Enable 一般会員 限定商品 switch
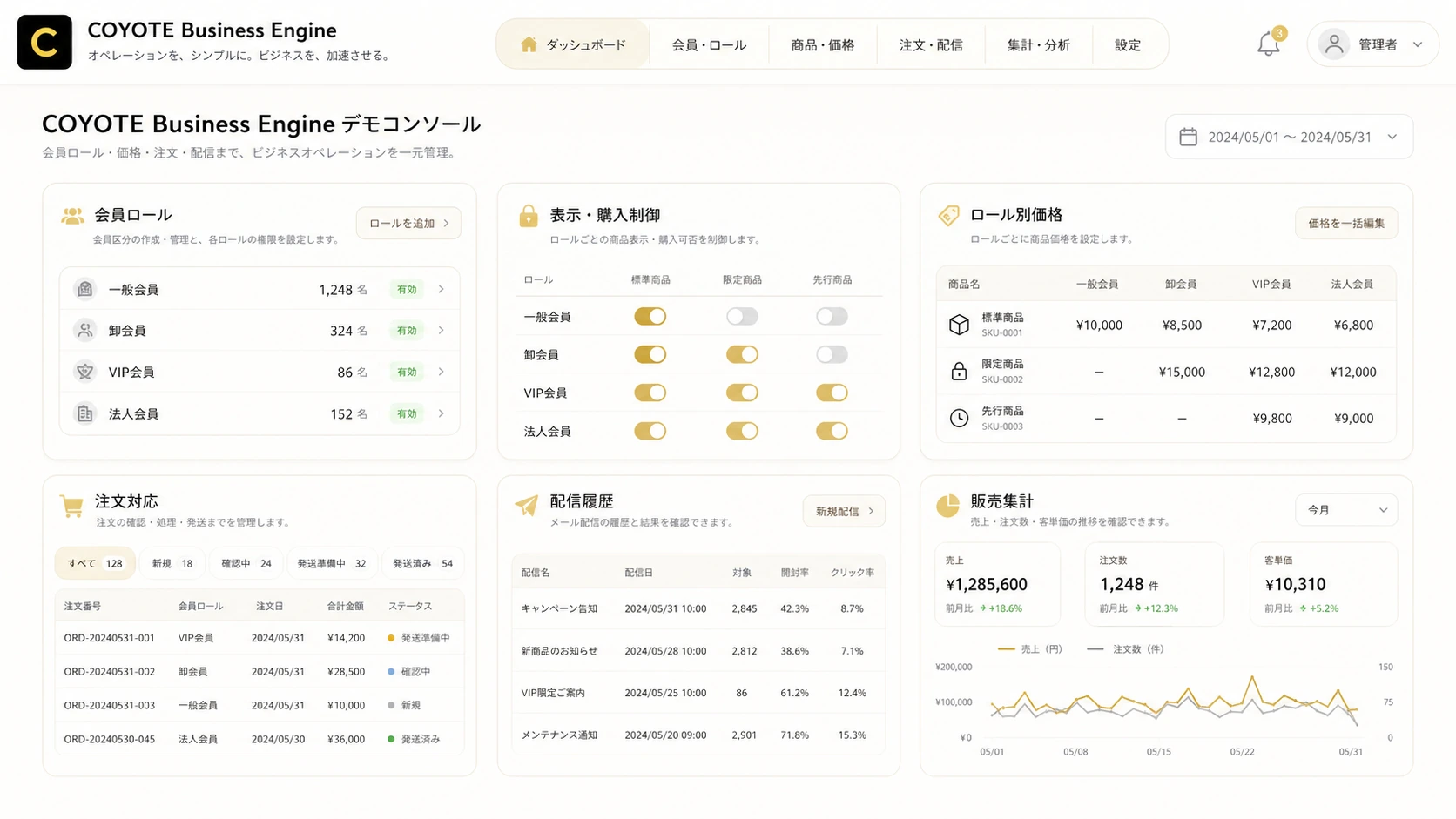This screenshot has width=1456, height=819. (742, 317)
